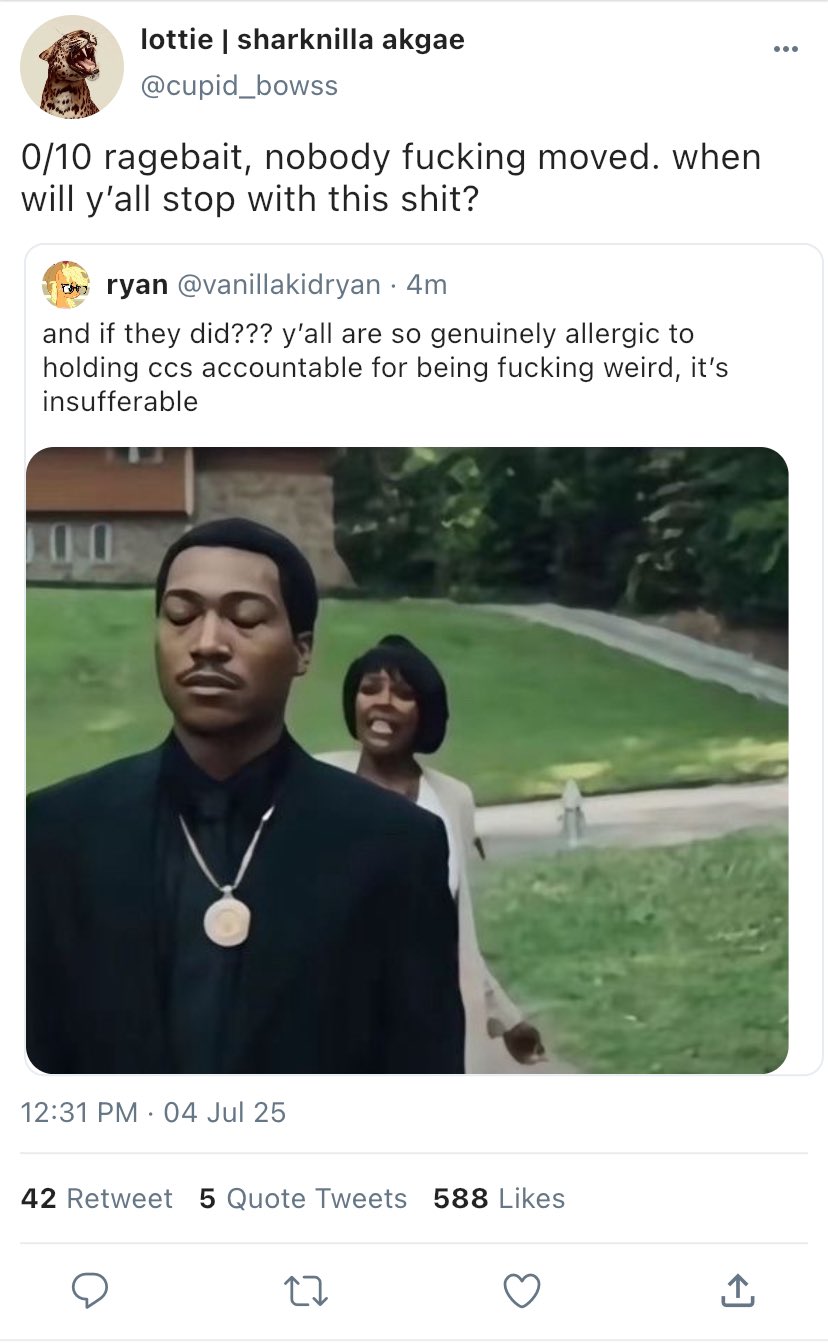The height and width of the screenshot is (1343, 828).
Task: Like the tweet with heart icon
Action: (x=521, y=1291)
